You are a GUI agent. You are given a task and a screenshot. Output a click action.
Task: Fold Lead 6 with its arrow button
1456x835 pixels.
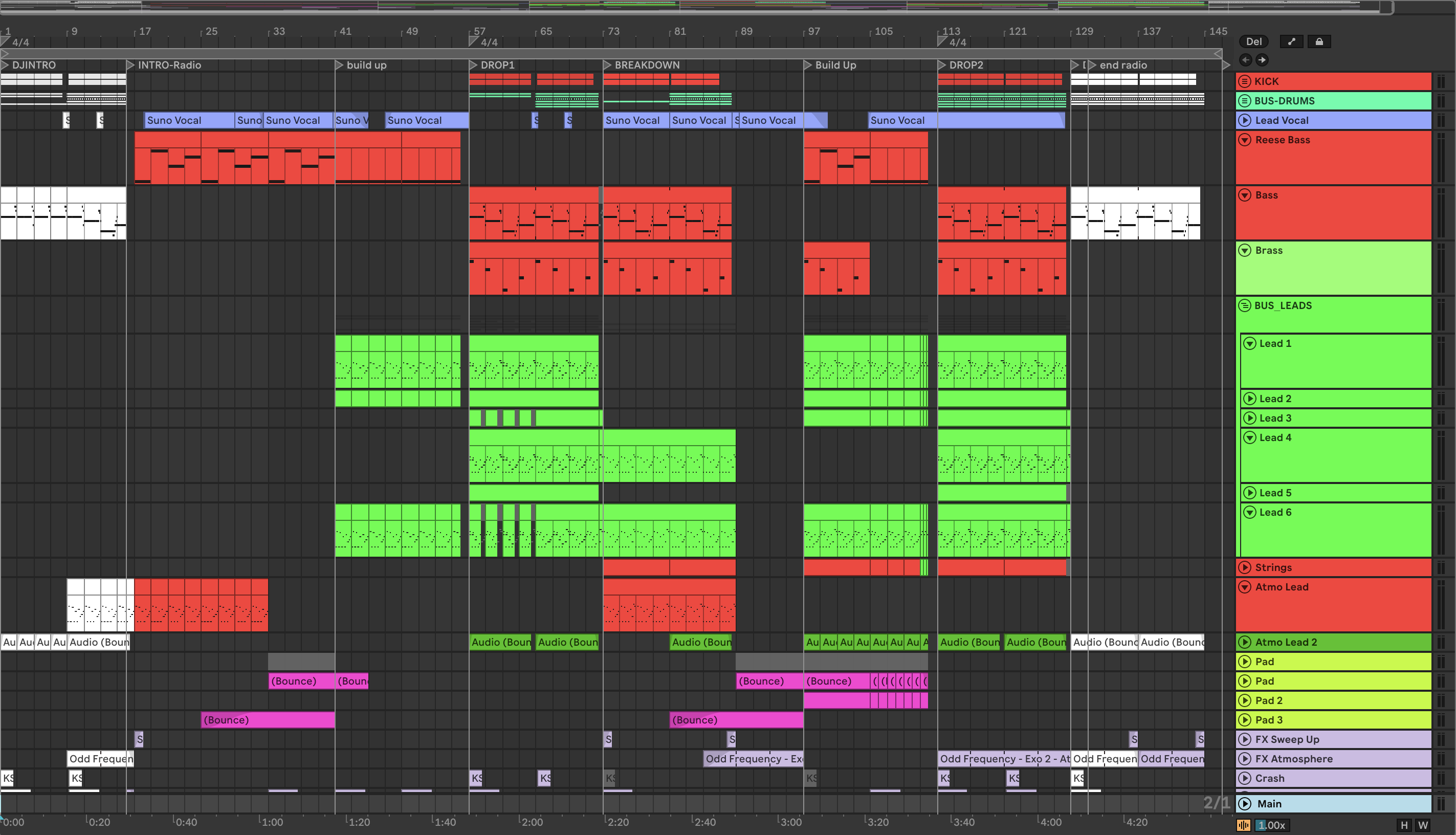(1249, 512)
